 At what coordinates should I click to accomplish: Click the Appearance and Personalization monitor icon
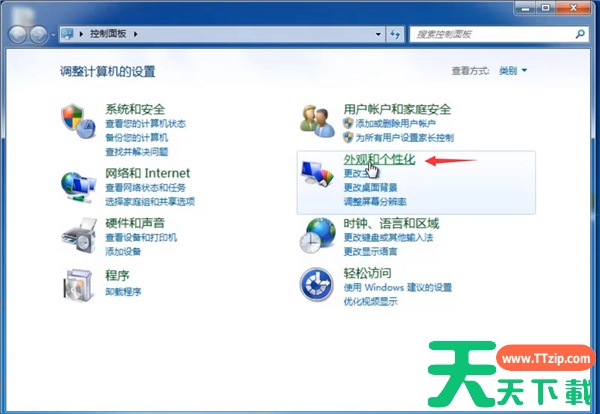pyautogui.click(x=317, y=173)
